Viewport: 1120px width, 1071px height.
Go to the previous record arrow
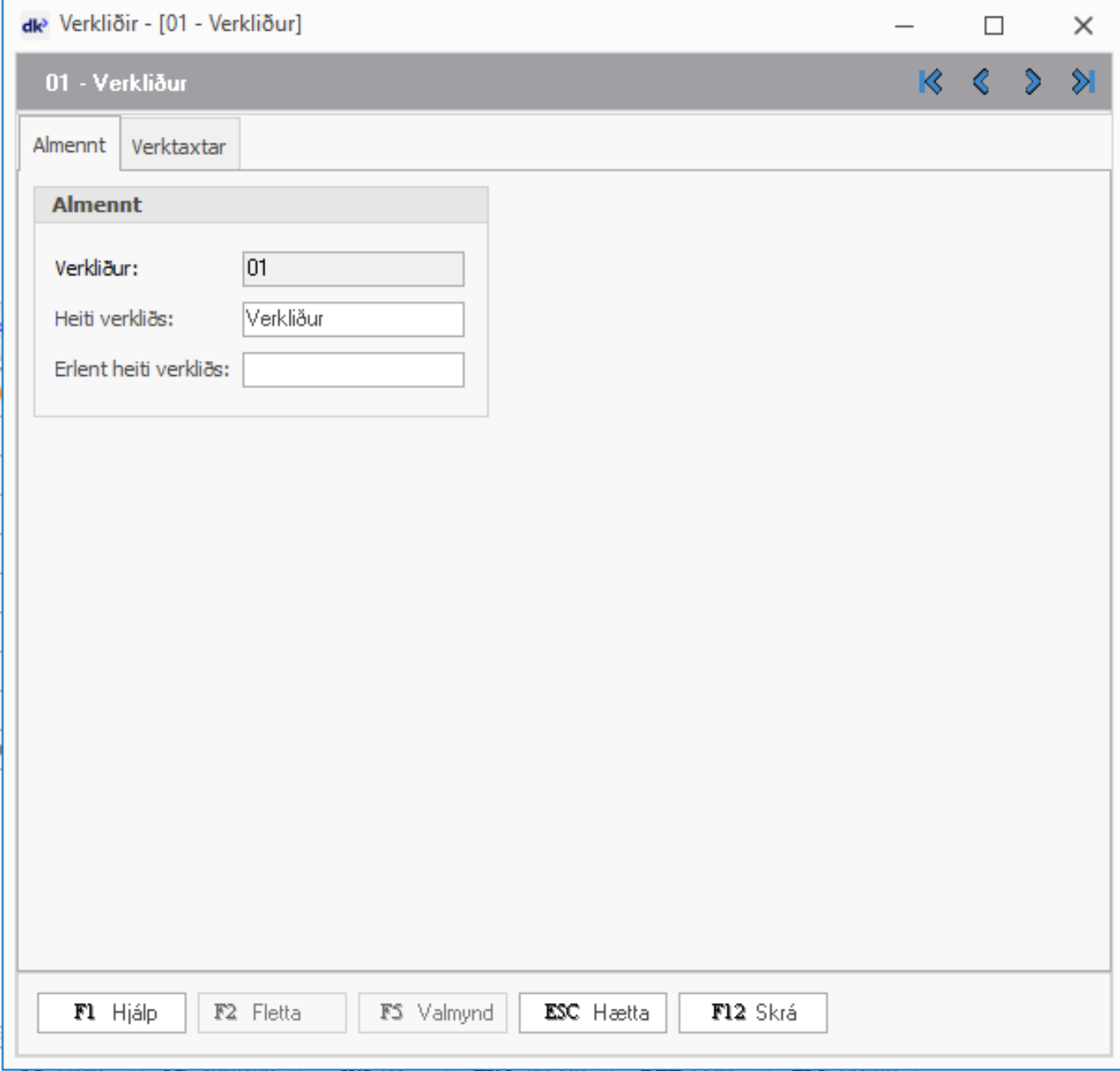click(x=981, y=82)
